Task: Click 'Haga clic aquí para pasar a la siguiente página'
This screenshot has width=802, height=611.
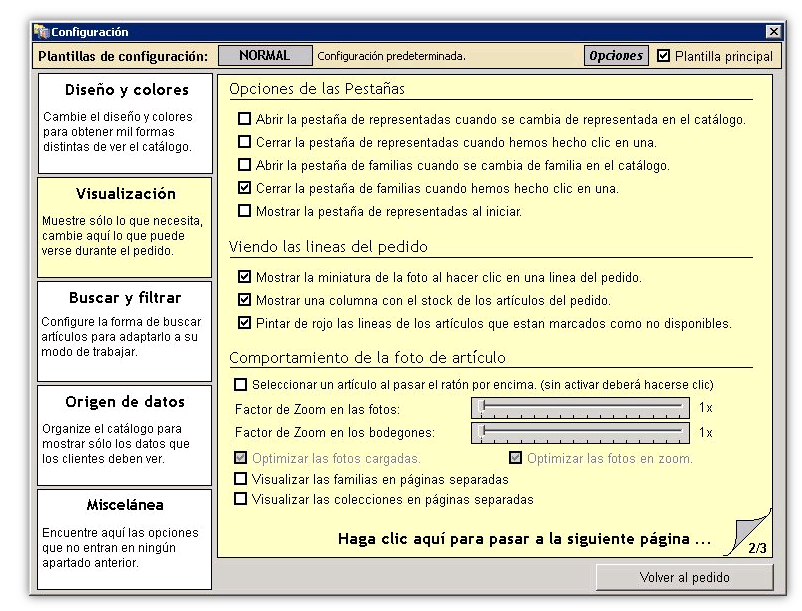Action: point(524,539)
